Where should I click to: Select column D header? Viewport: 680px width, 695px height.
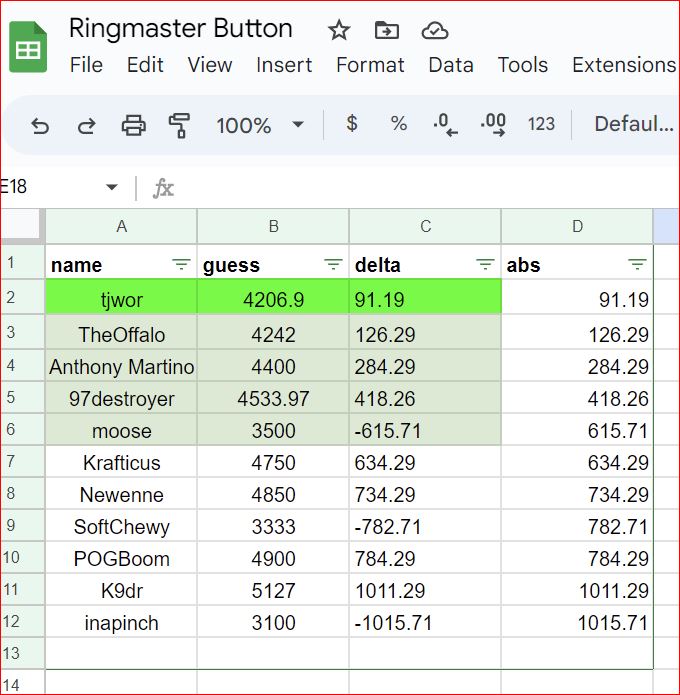pyautogui.click(x=577, y=226)
